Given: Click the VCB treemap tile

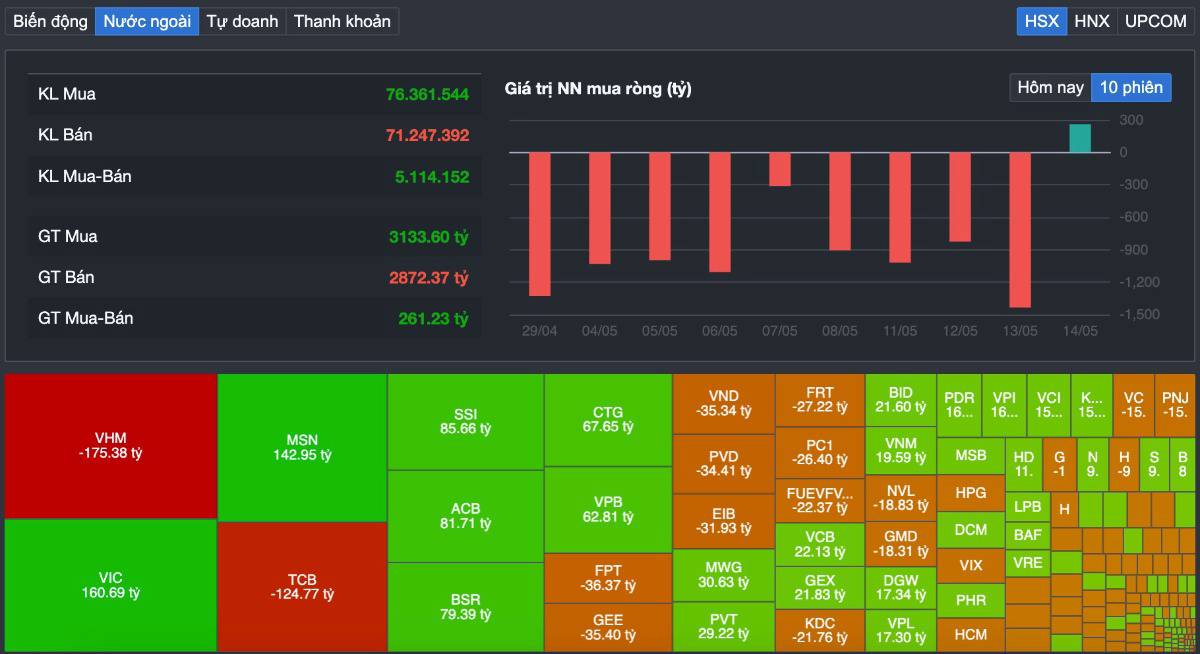Looking at the screenshot, I should [820, 544].
